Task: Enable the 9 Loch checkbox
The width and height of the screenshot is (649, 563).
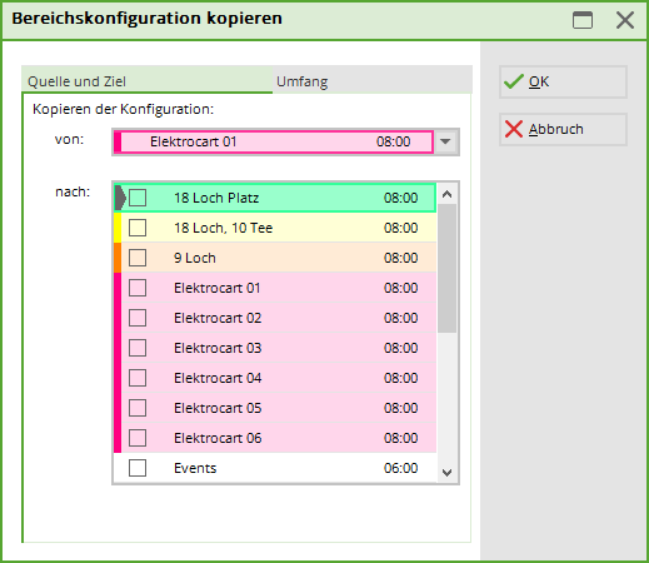Action: pos(138,258)
